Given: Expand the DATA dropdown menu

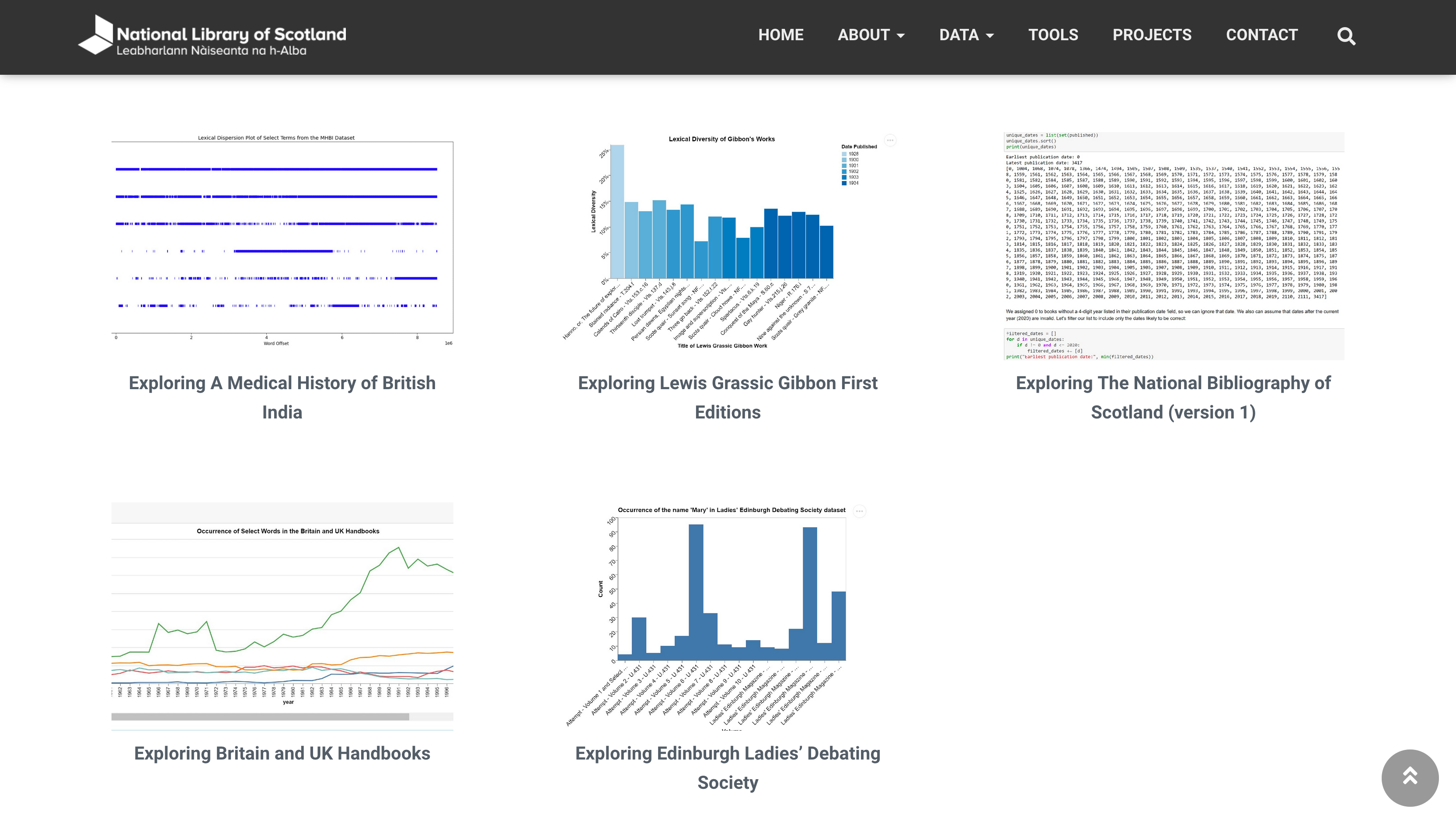Looking at the screenshot, I should click(966, 35).
